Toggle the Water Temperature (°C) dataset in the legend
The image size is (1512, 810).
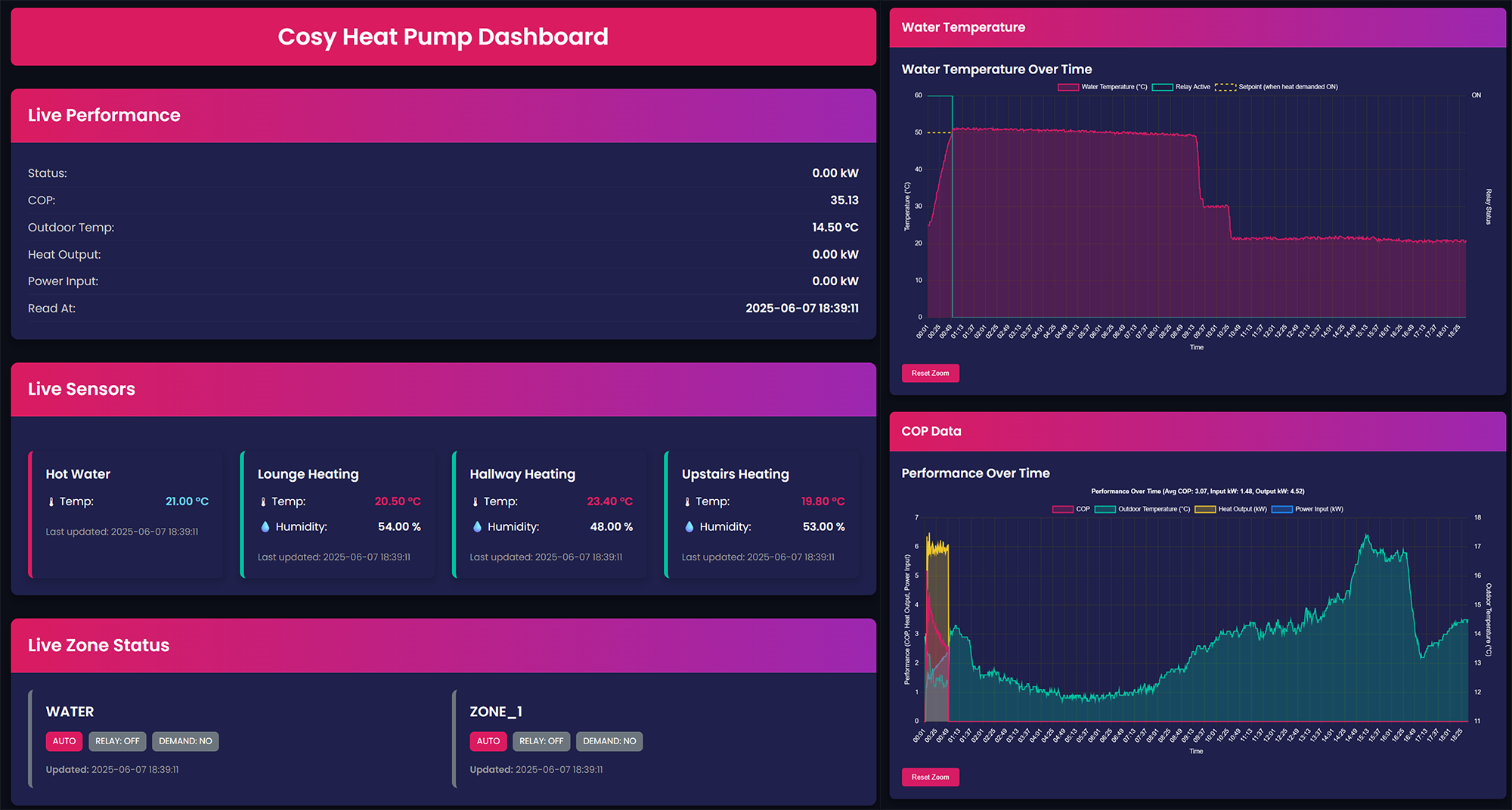click(x=1111, y=86)
